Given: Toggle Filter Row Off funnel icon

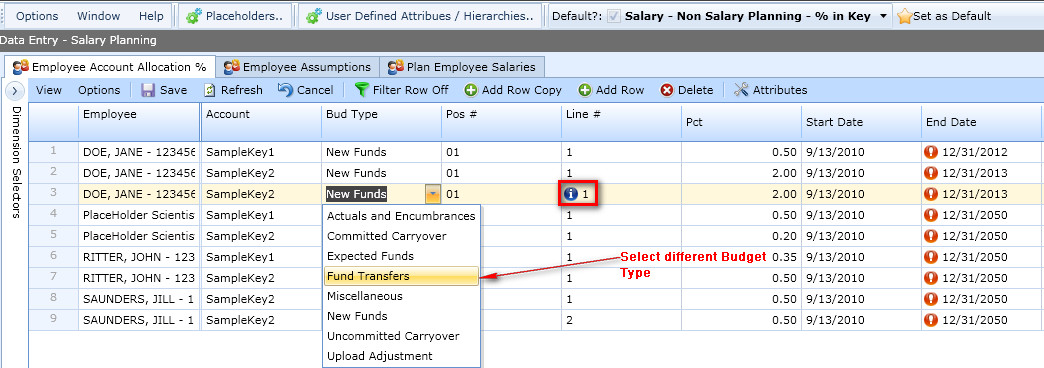Looking at the screenshot, I should [x=362, y=90].
